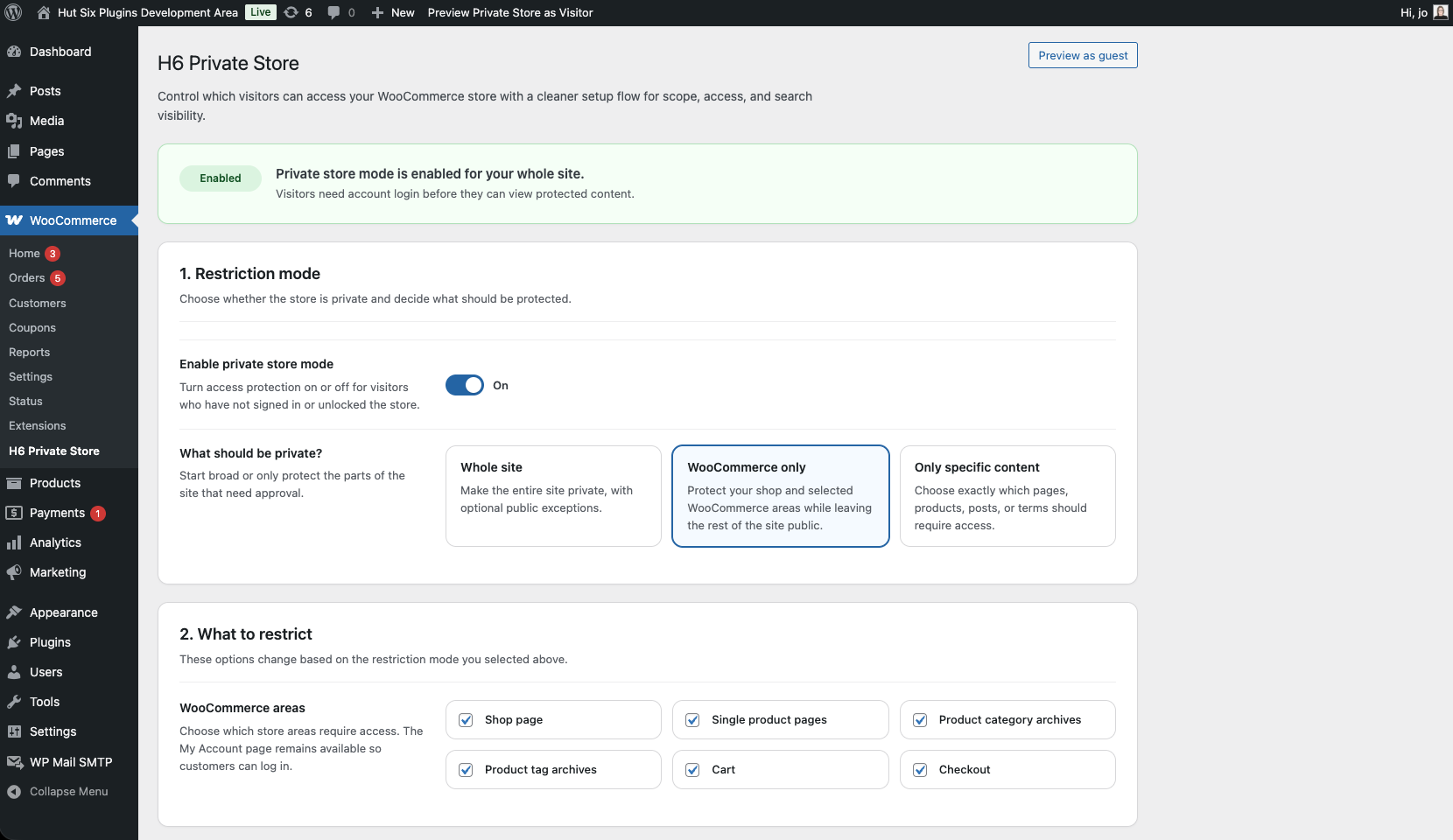Click the WooCommerce Home badge showing 3
The height and width of the screenshot is (840, 1453).
[x=53, y=254]
